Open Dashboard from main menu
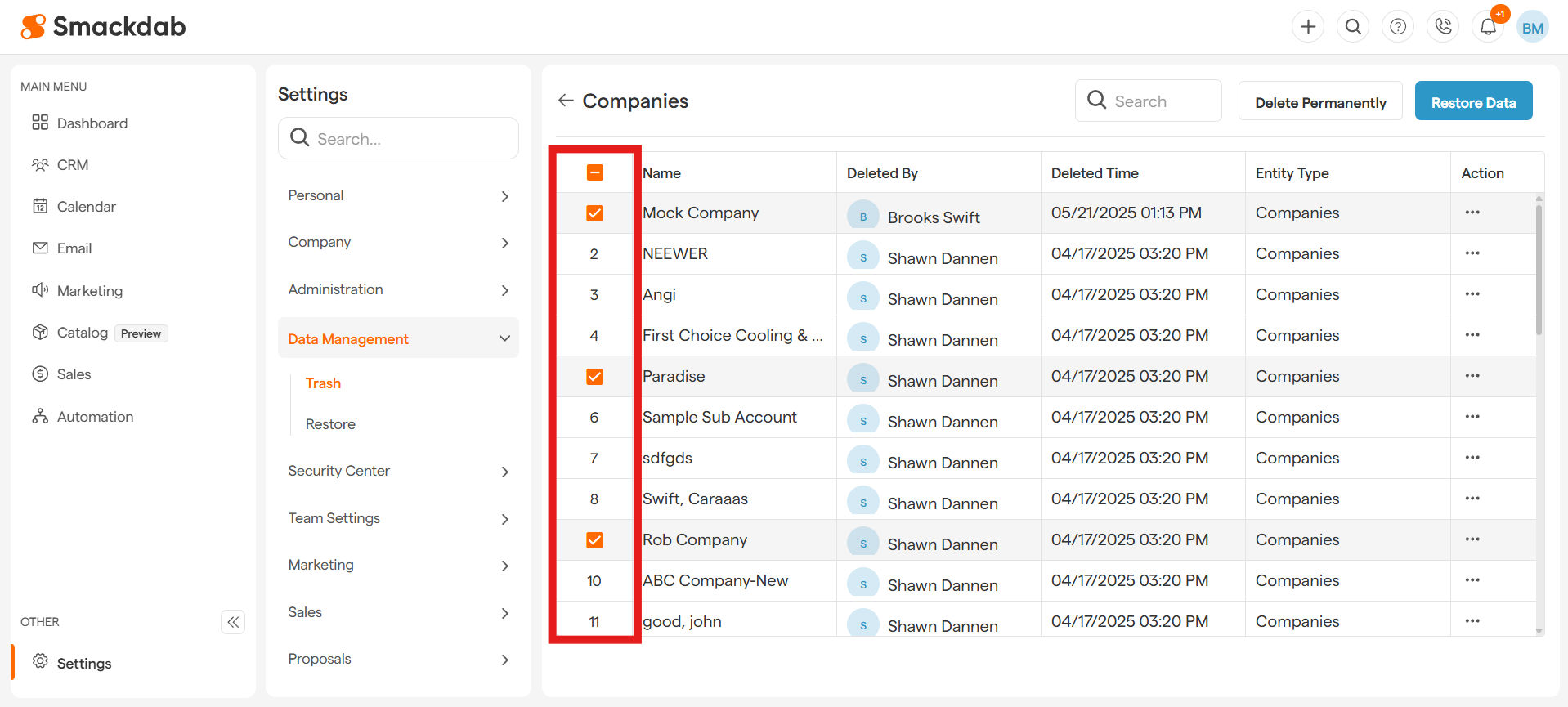Viewport: 1568px width, 707px height. 92,123
